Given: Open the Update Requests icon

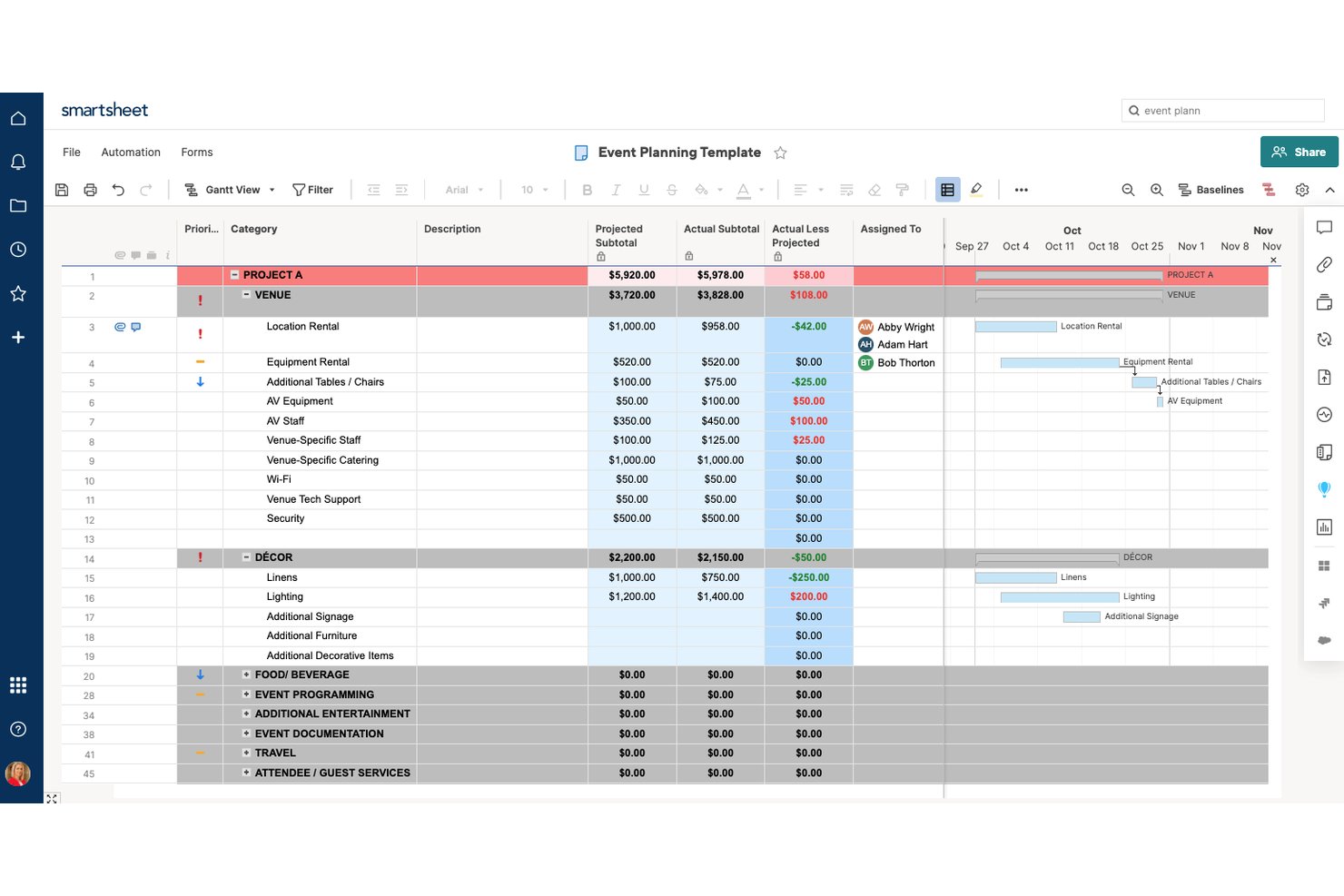Looking at the screenshot, I should pos(1324,340).
